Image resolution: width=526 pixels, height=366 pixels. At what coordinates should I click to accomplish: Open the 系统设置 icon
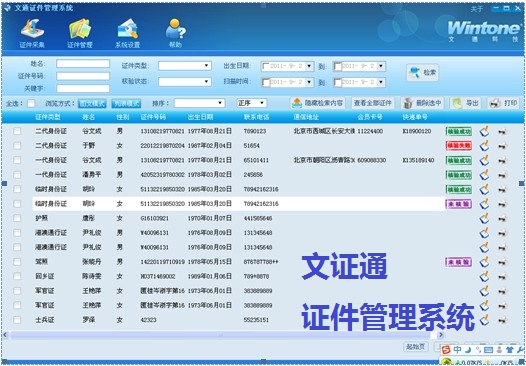(127, 30)
